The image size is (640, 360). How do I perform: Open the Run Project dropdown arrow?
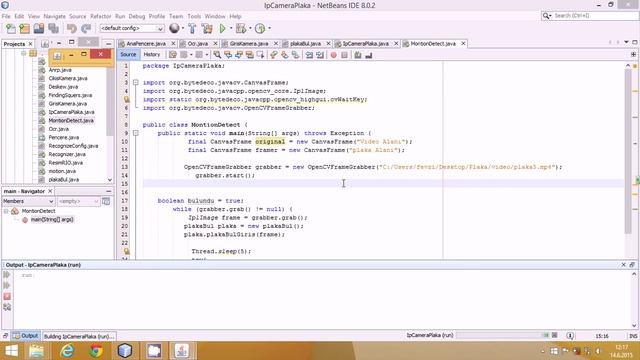pos(231,28)
